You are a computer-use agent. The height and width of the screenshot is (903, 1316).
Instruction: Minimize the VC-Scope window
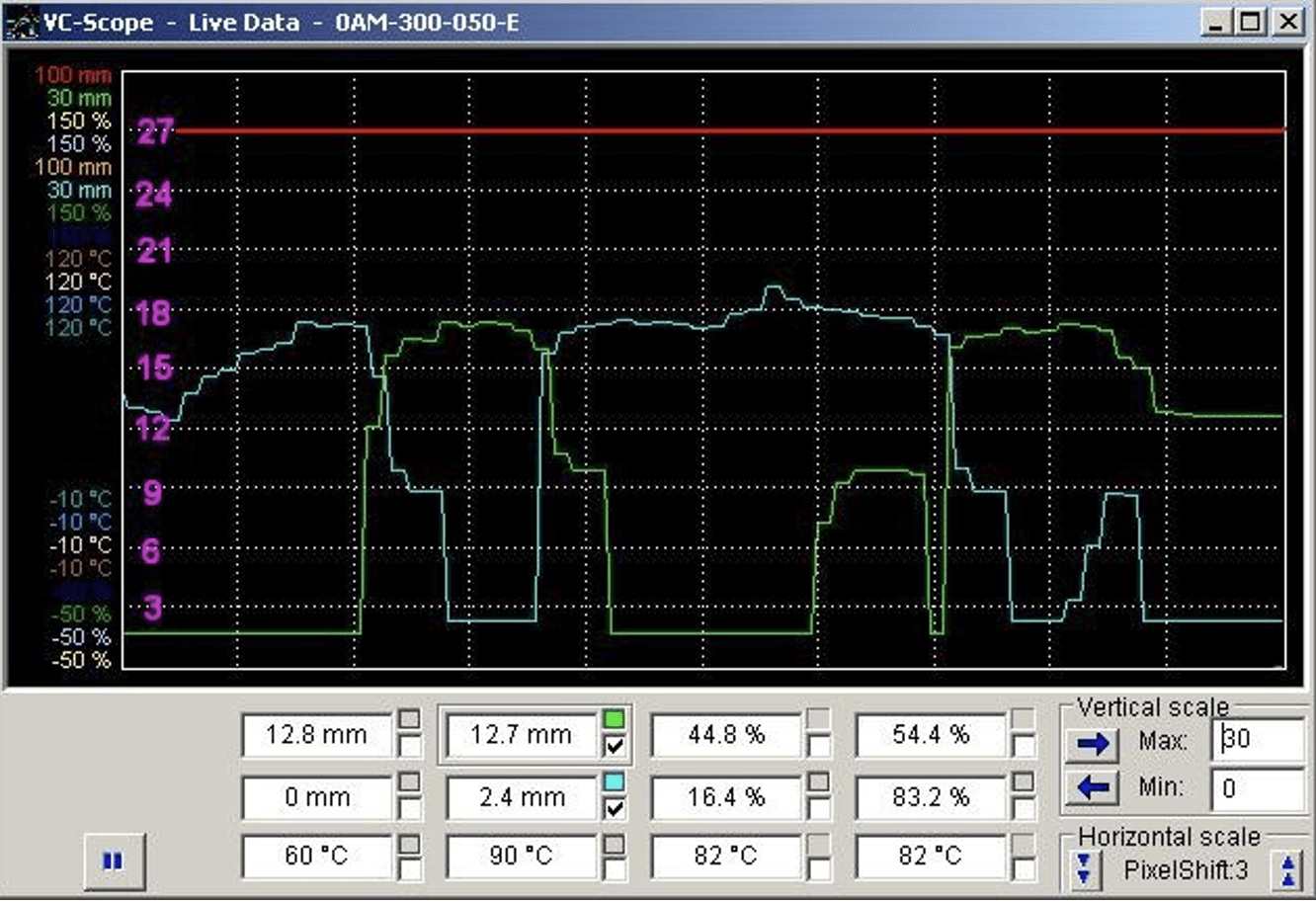[1217, 22]
